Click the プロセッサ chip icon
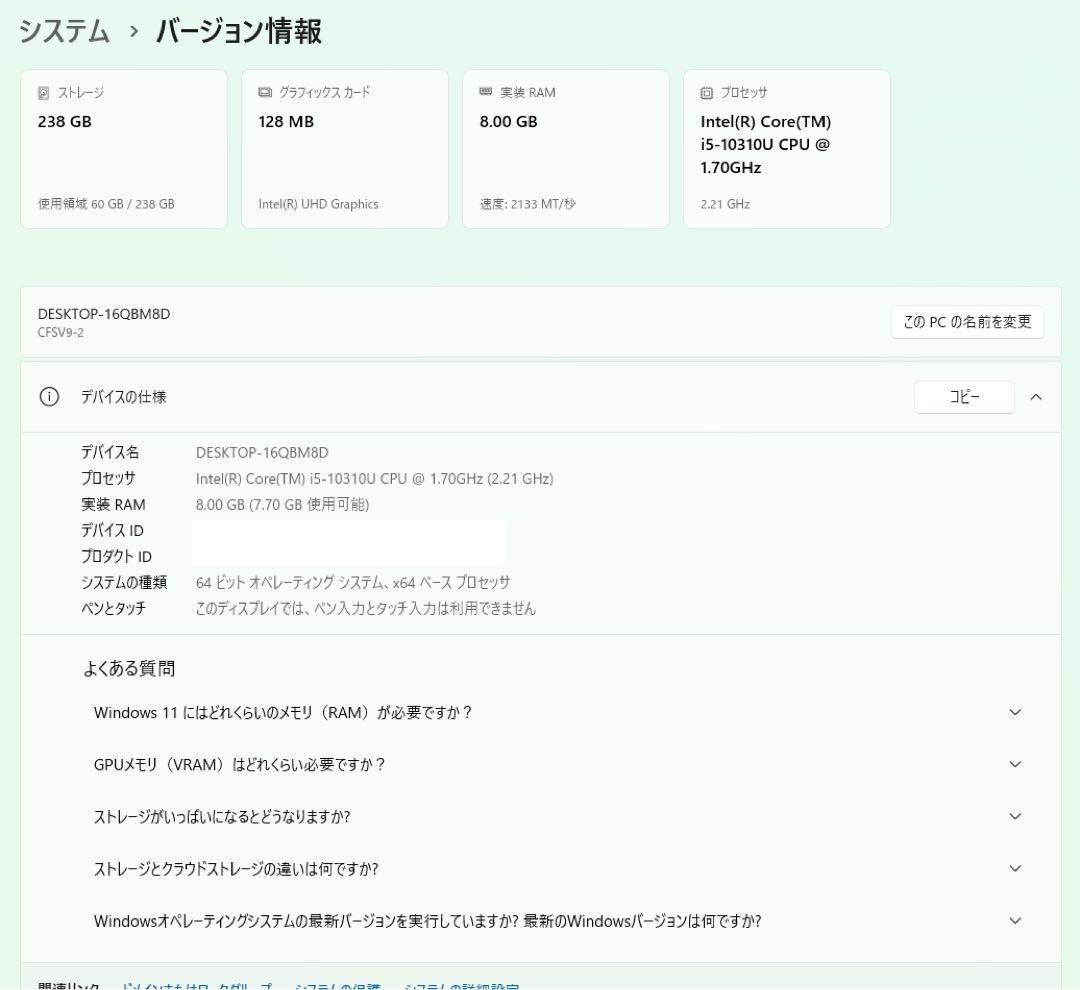Image resolution: width=1080 pixels, height=990 pixels. click(705, 92)
